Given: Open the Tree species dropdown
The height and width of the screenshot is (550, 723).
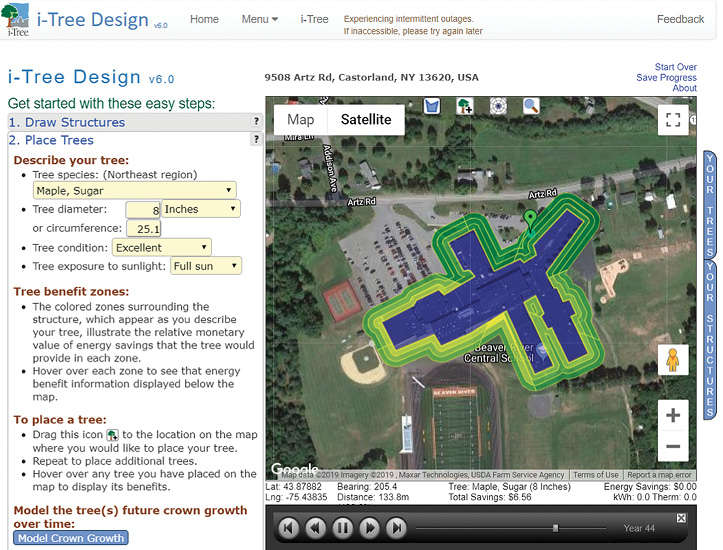Looking at the screenshot, I should point(134,190).
